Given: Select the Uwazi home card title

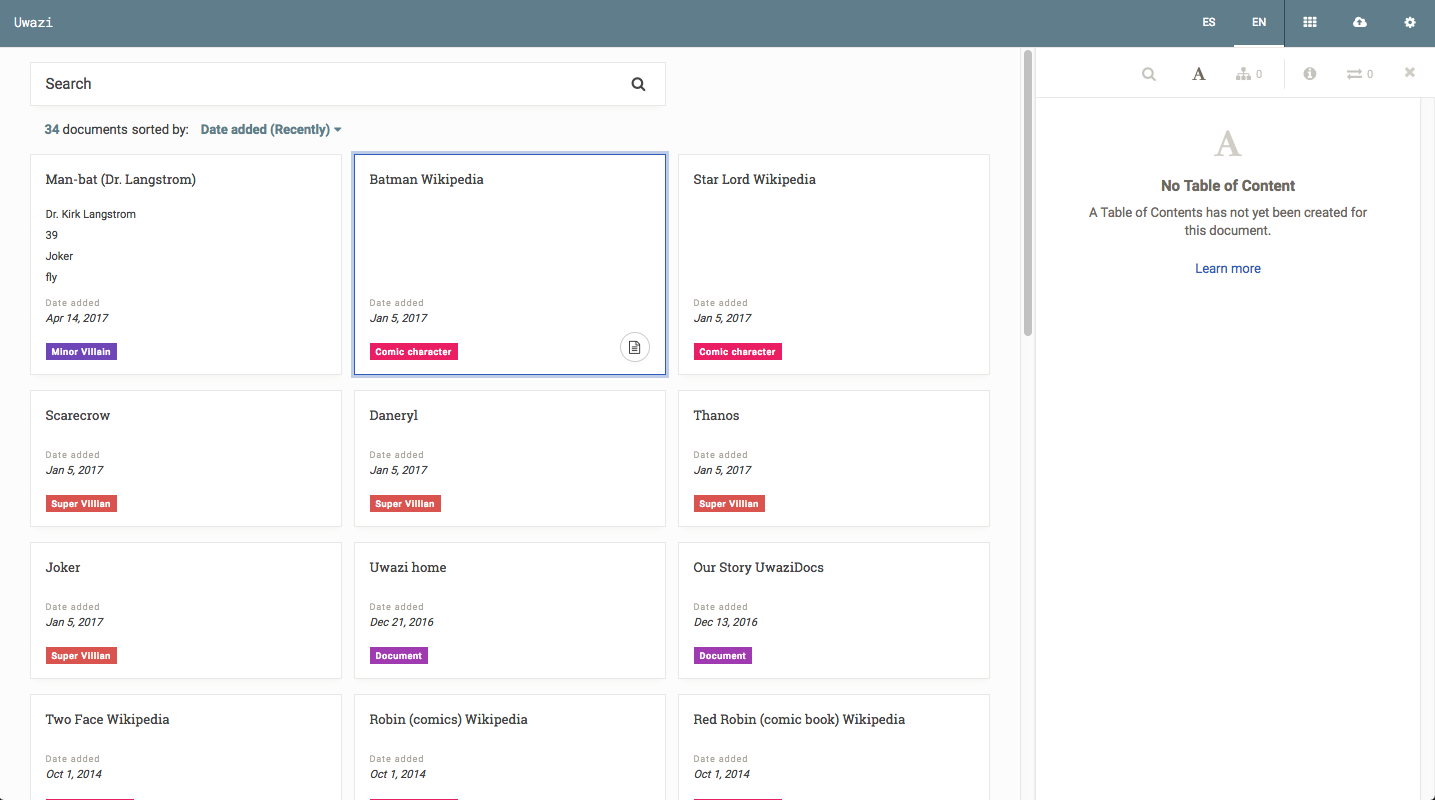Looking at the screenshot, I should click(408, 568).
